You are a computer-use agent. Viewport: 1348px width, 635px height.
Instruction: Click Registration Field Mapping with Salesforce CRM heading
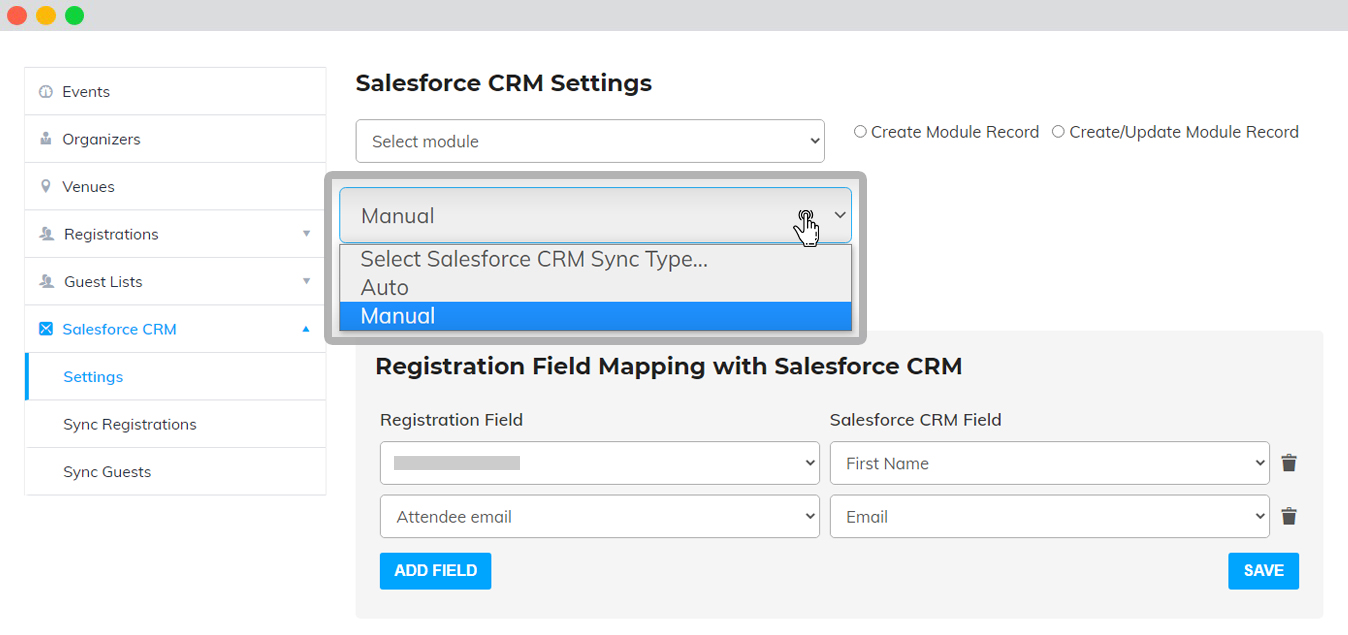point(669,367)
